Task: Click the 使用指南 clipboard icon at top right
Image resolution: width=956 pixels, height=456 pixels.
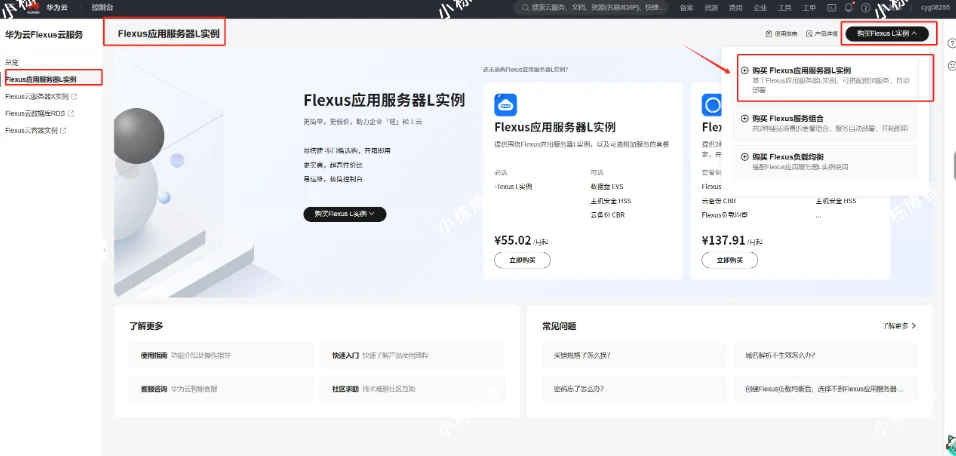Action: (769, 34)
